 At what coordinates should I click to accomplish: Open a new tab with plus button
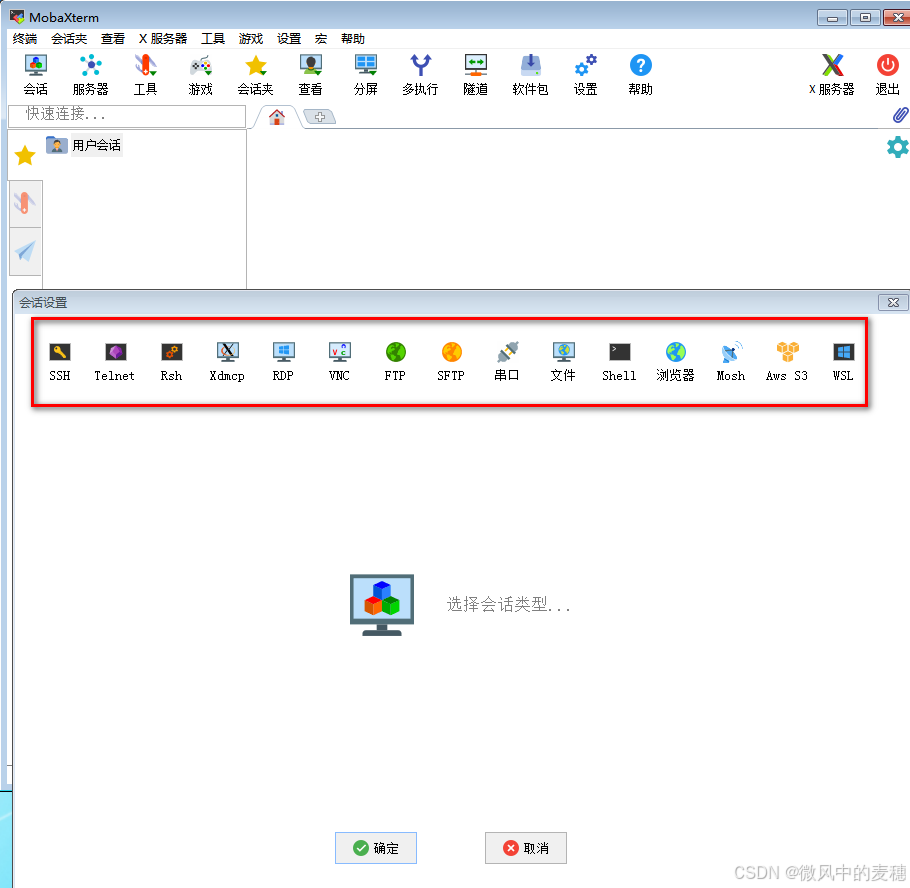point(320,117)
